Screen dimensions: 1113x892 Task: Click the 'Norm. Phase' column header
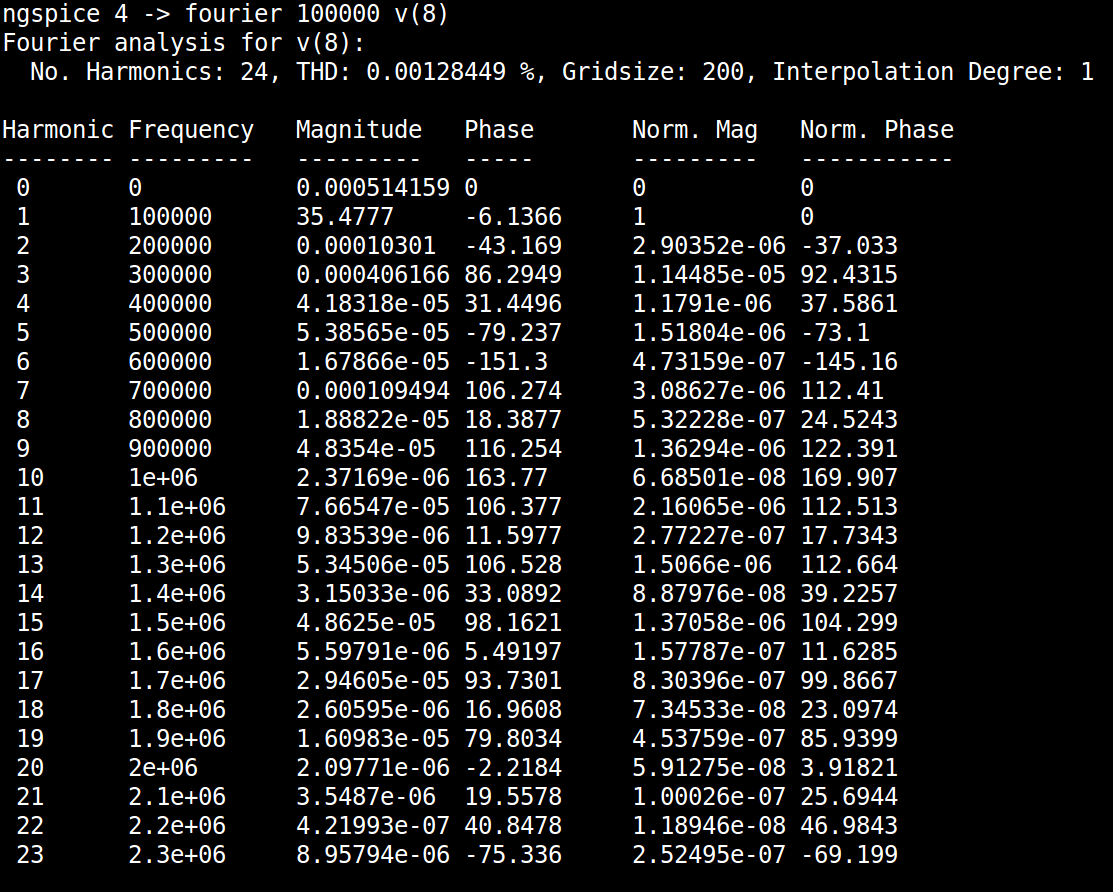point(877,130)
